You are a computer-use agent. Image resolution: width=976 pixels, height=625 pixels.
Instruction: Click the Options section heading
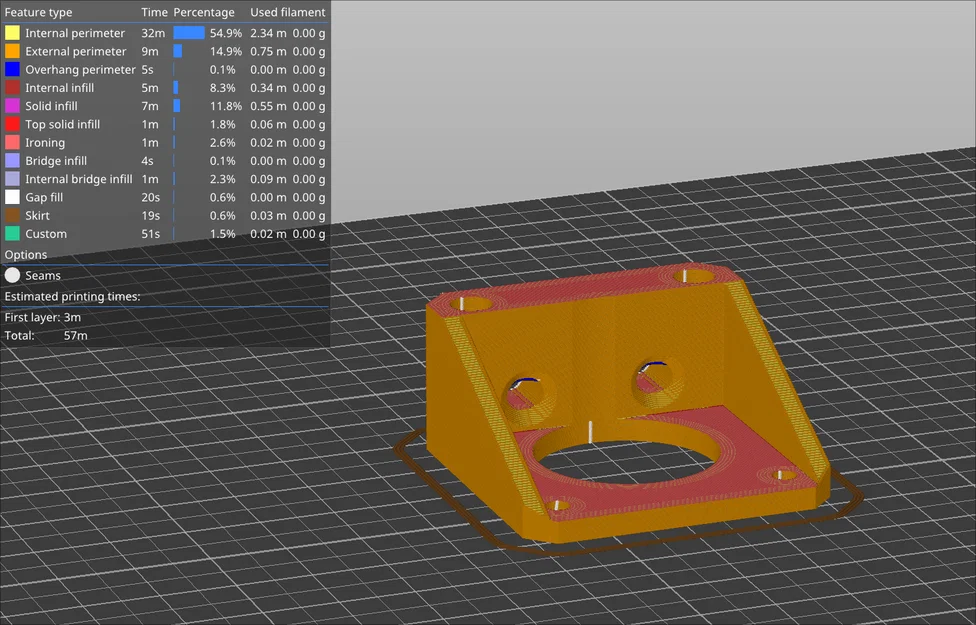pyautogui.click(x=26, y=255)
